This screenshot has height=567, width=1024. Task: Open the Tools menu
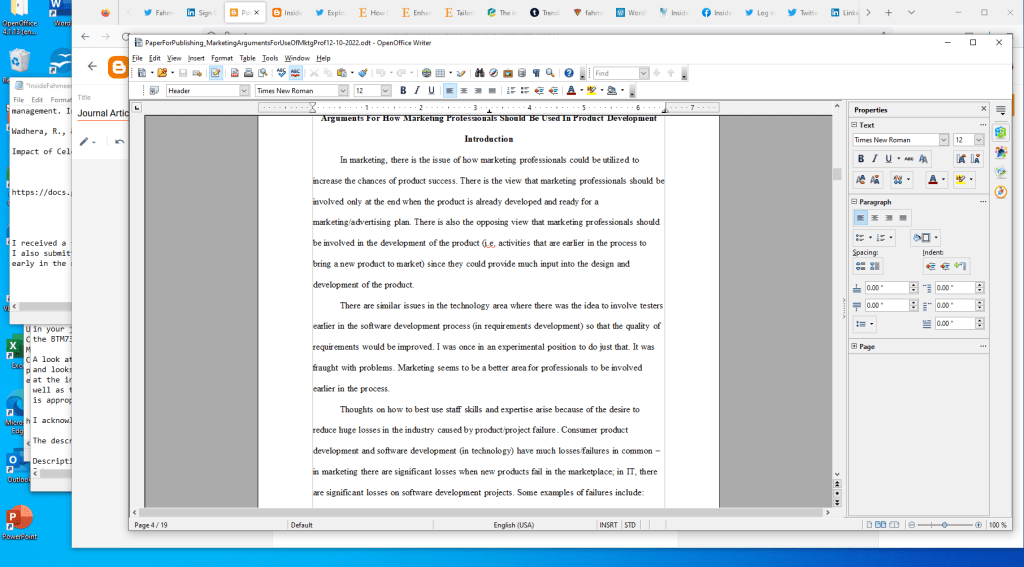(270, 58)
